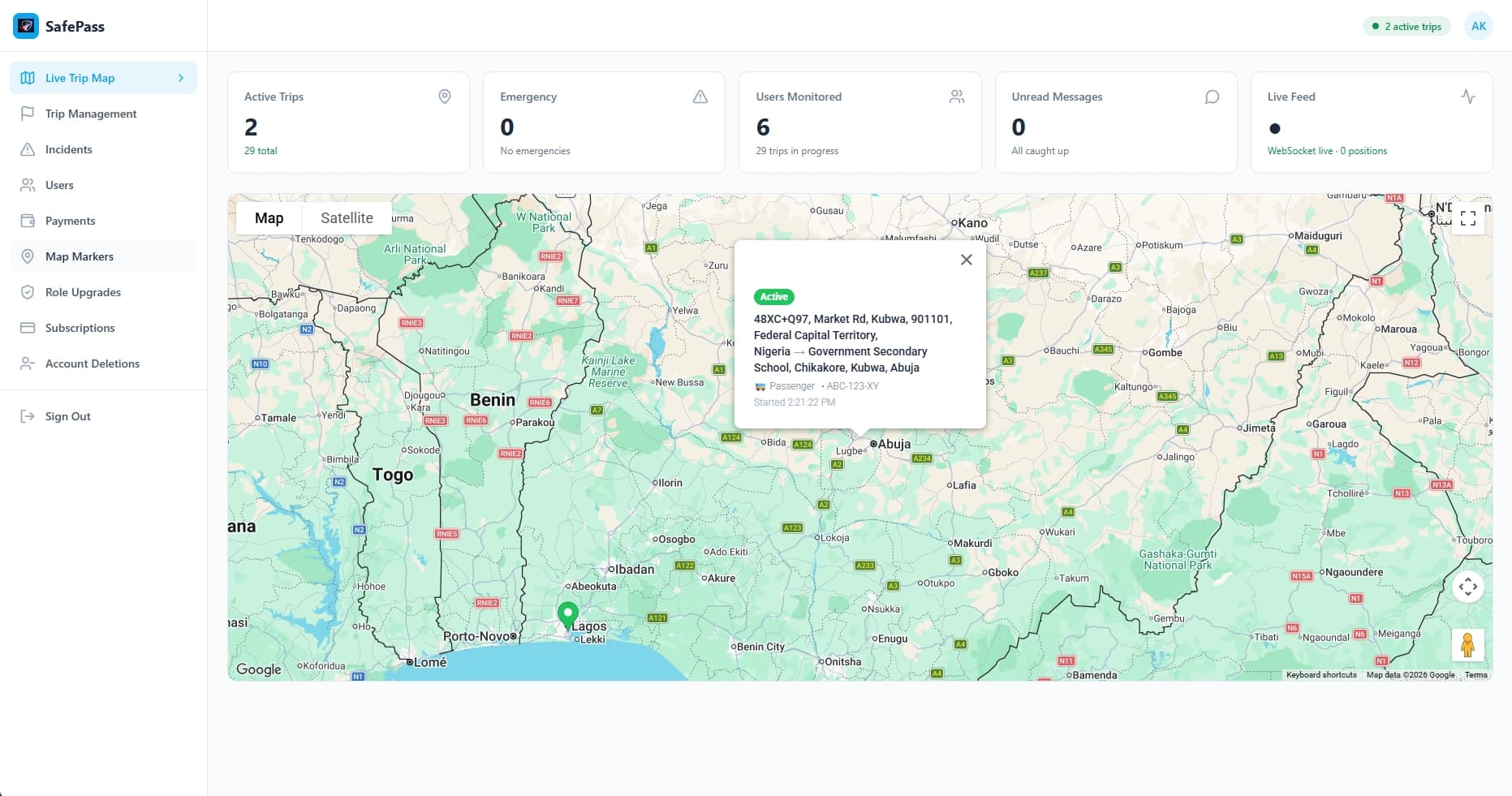
Task: Open Trip Management in the sidebar
Action: (103, 114)
